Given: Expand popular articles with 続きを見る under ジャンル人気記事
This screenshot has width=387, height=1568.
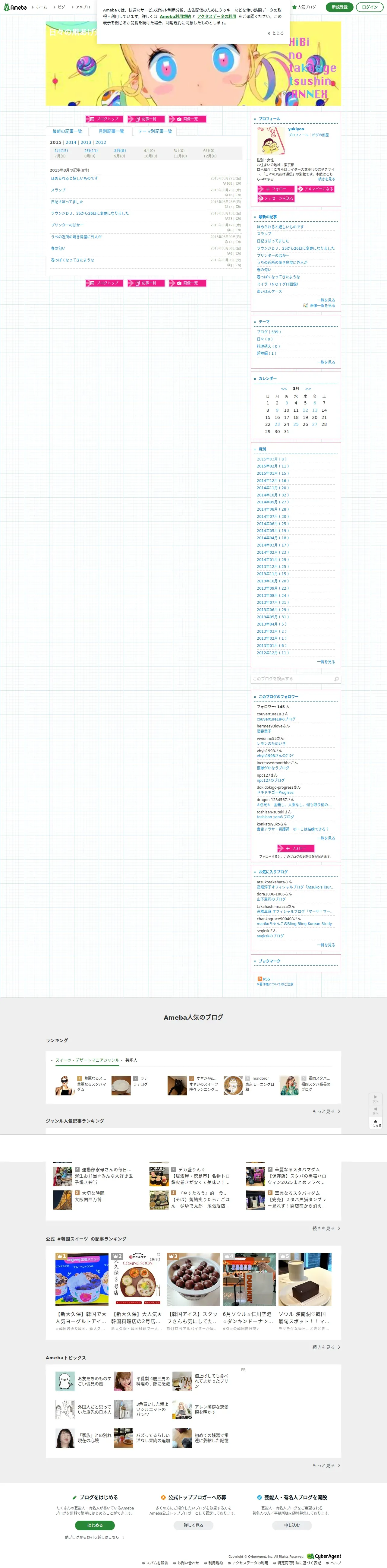Looking at the screenshot, I should [326, 1228].
